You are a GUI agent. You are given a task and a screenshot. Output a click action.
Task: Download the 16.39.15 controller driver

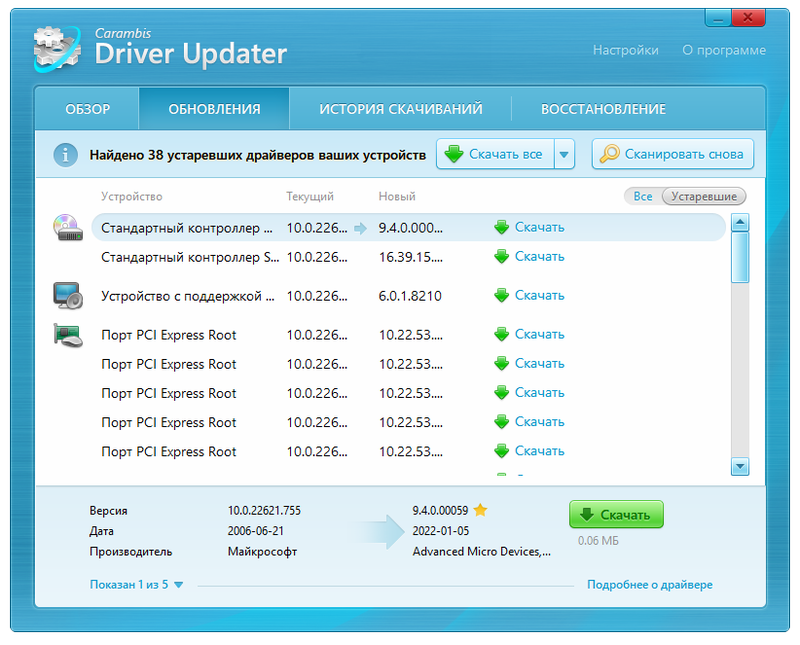[x=530, y=256]
